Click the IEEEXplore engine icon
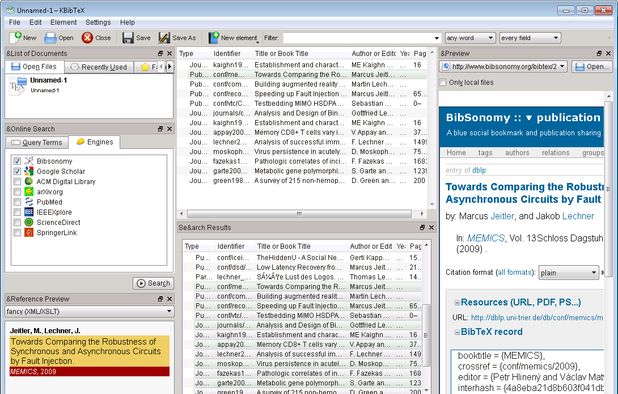This screenshot has width=618, height=394. click(29, 212)
